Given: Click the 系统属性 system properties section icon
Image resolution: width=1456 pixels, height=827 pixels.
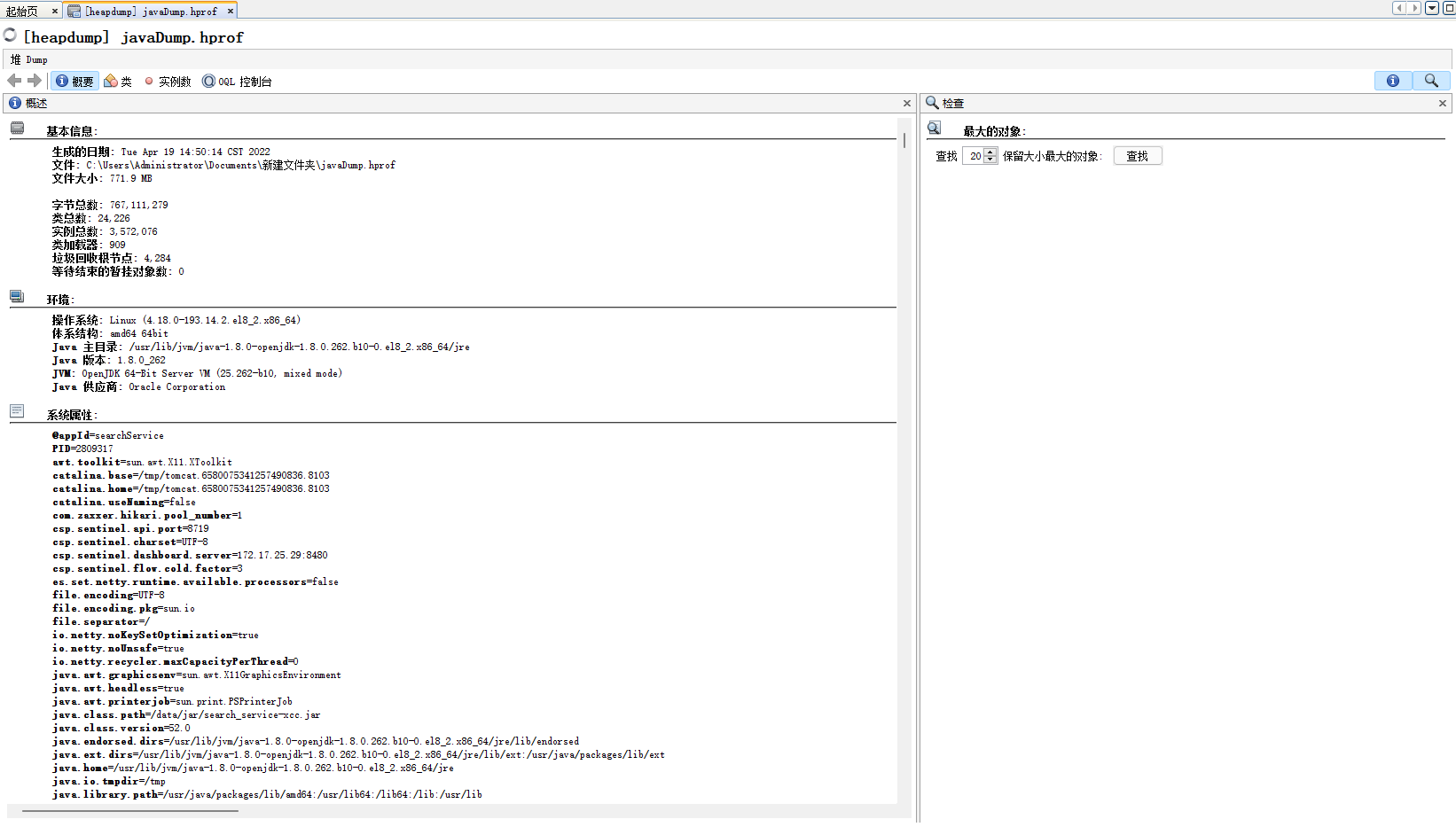Looking at the screenshot, I should coord(17,411).
